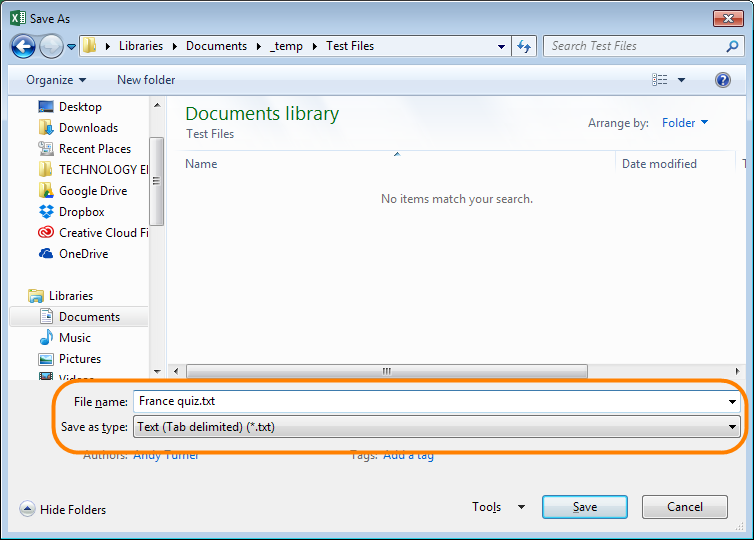Viewport: 754px width, 540px height.
Task: Open OneDrive in navigation pane
Action: click(x=83, y=254)
